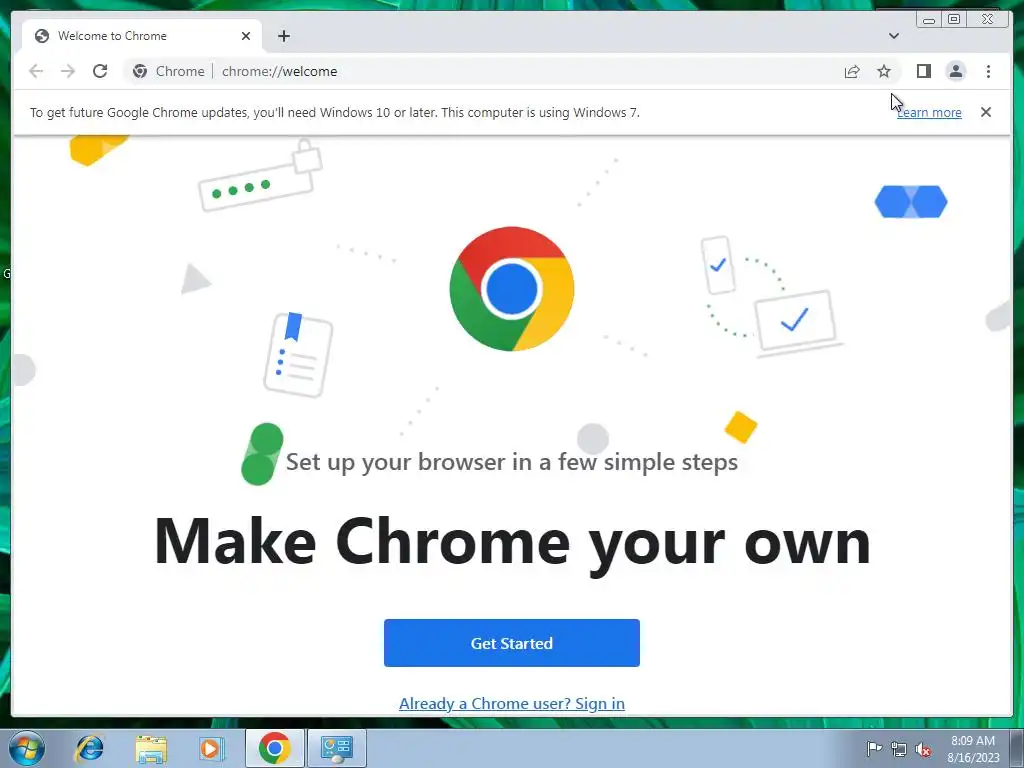Screen dimensions: 1024x768
Task: Click the large Chrome logo
Action: tap(512, 289)
